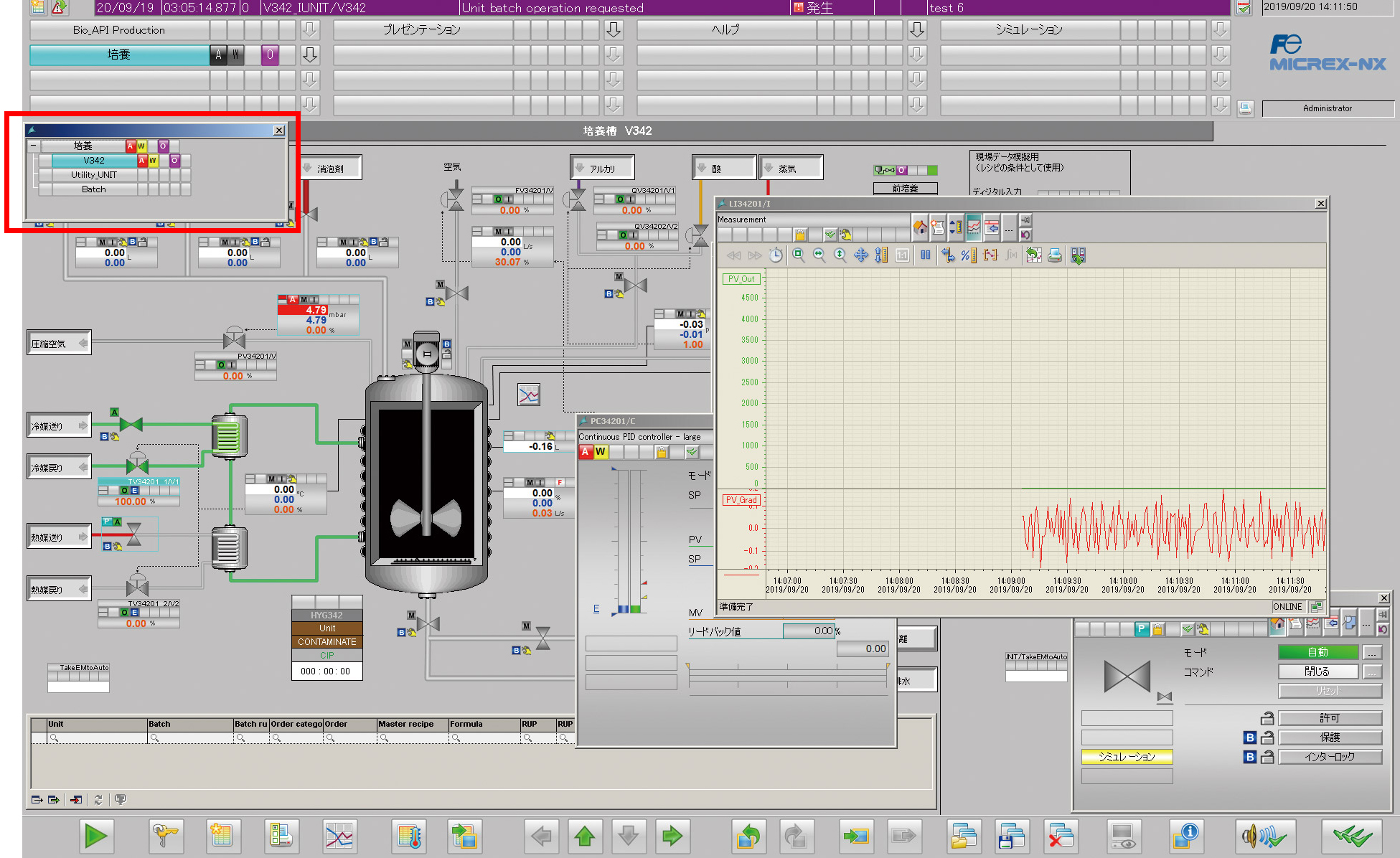Select the move axes tool in trend toolbar

[861, 255]
